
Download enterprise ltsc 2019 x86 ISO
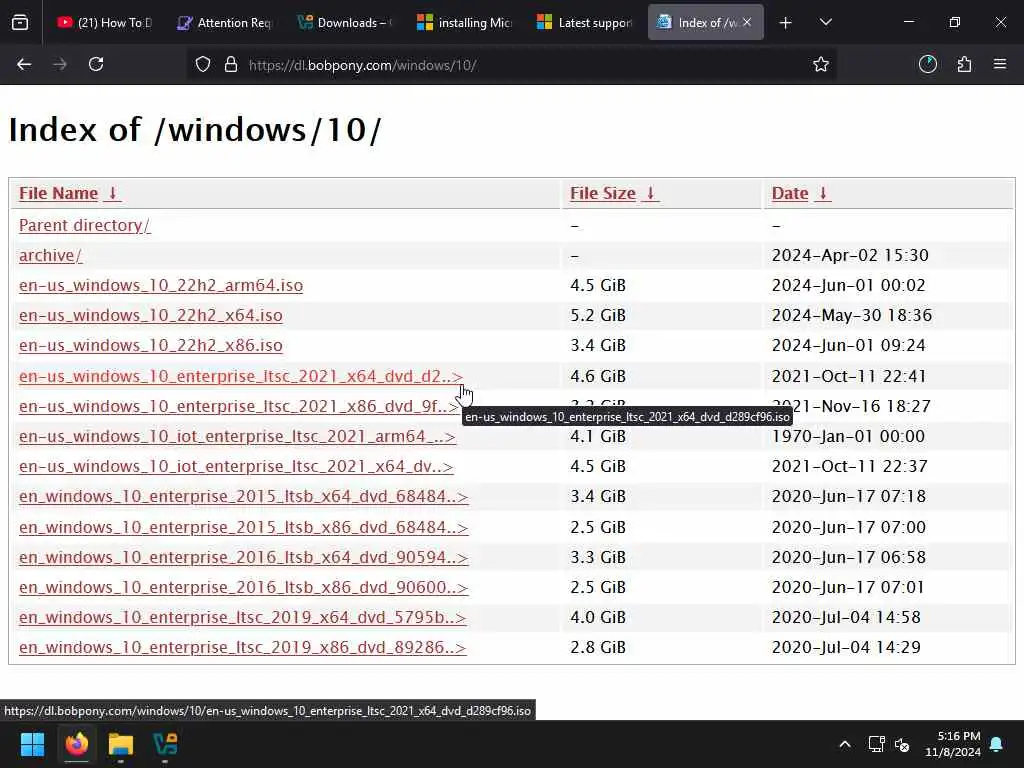[x=242, y=647]
